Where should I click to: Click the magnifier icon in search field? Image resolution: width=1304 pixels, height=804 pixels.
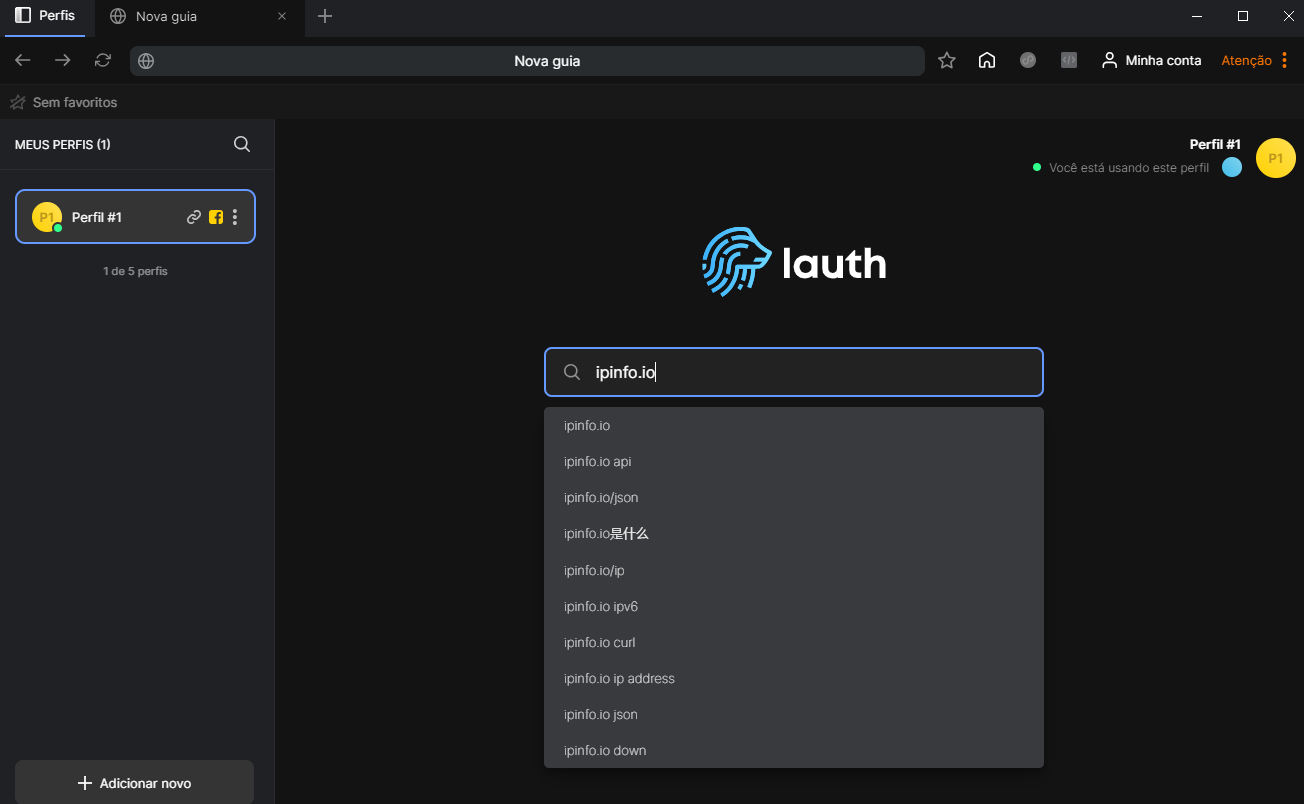point(572,372)
